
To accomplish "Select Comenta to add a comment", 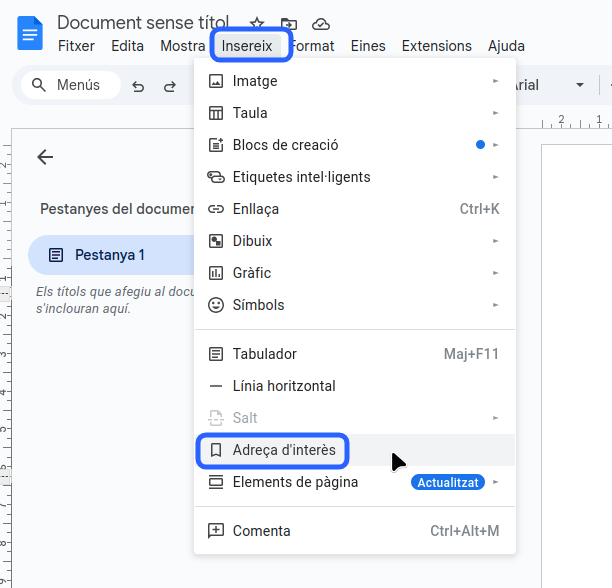I will point(261,531).
